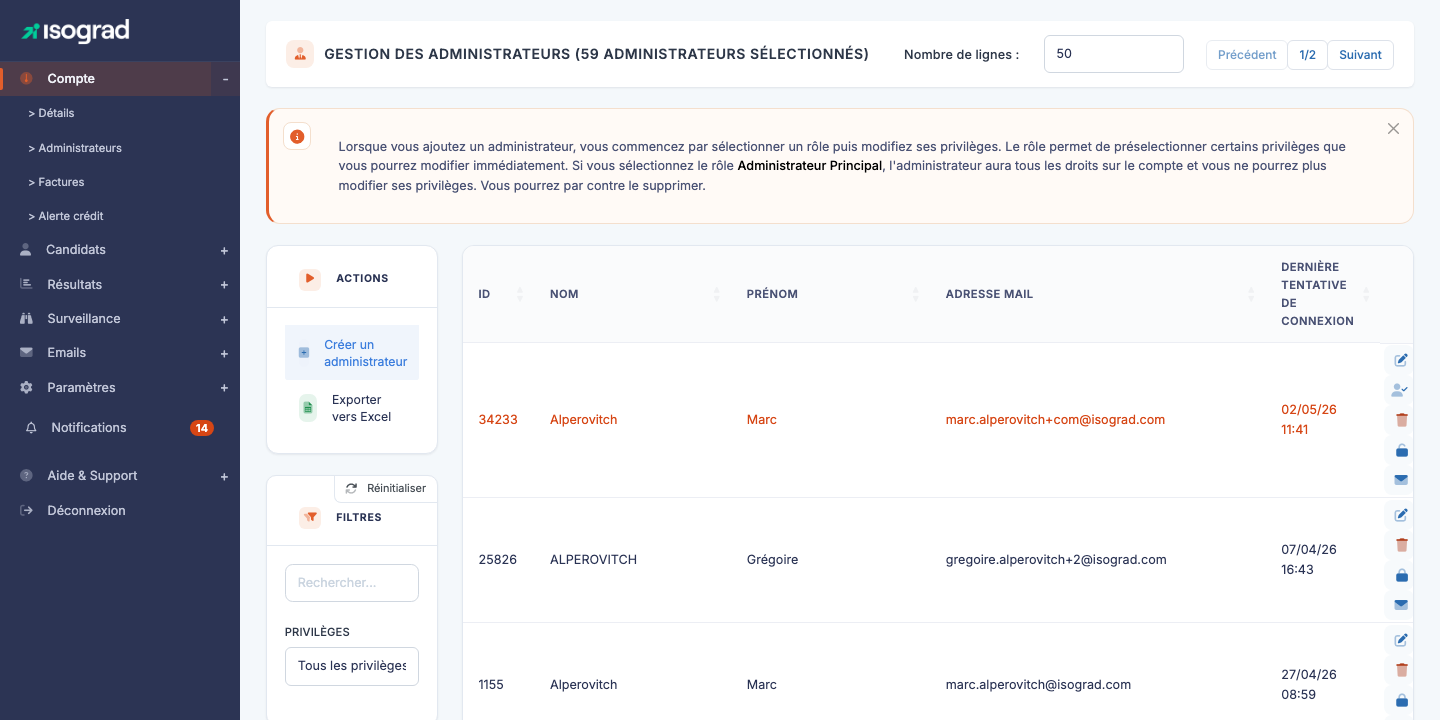1440x720 pixels.
Task: Click the Notifications bell icon
Action: coord(31,428)
